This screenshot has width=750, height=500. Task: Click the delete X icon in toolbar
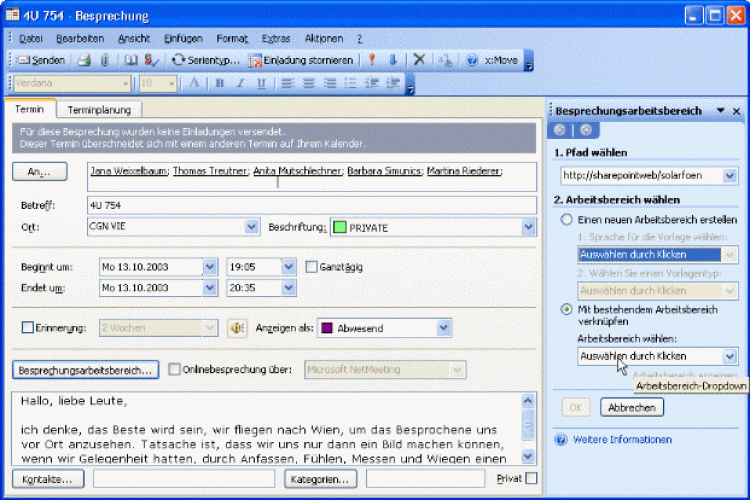(x=419, y=60)
